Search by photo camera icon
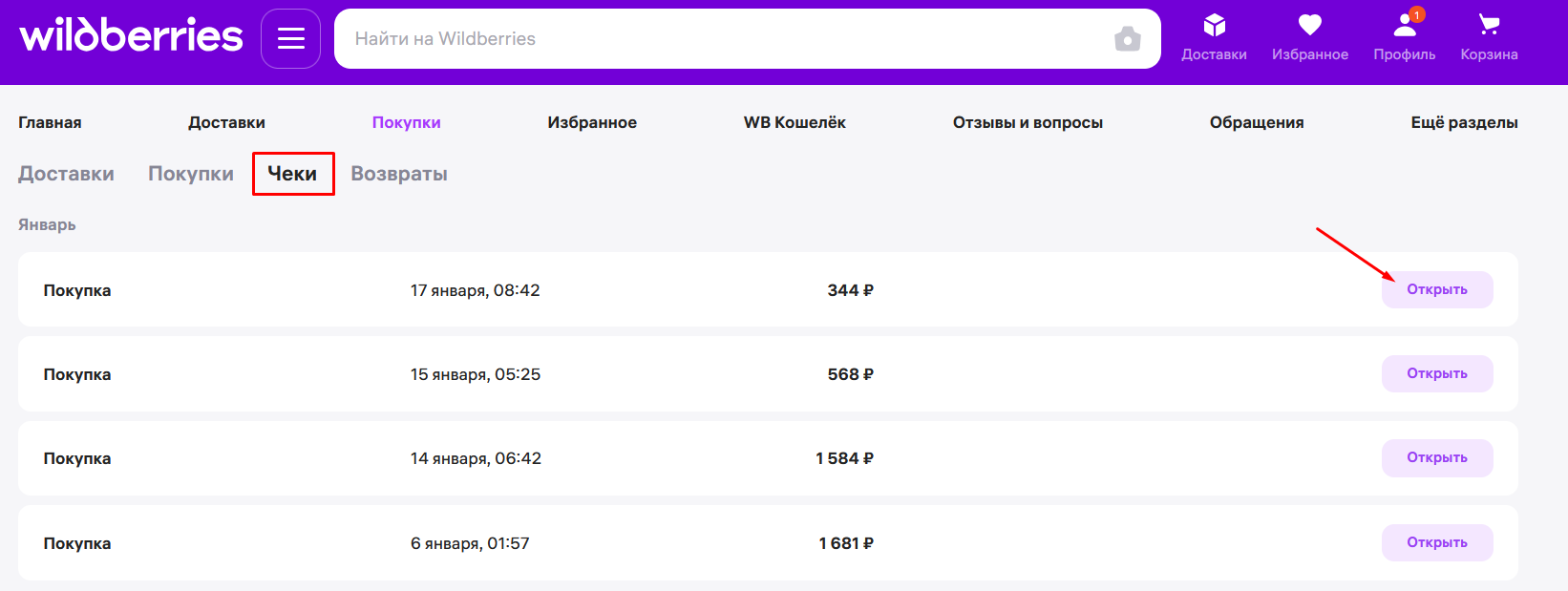The width and height of the screenshot is (1568, 591). [x=1127, y=39]
